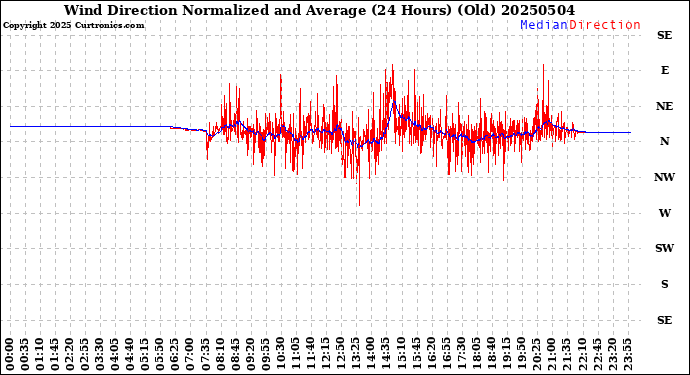Click the NW direction axis label
690x375 pixels.
click(664, 177)
